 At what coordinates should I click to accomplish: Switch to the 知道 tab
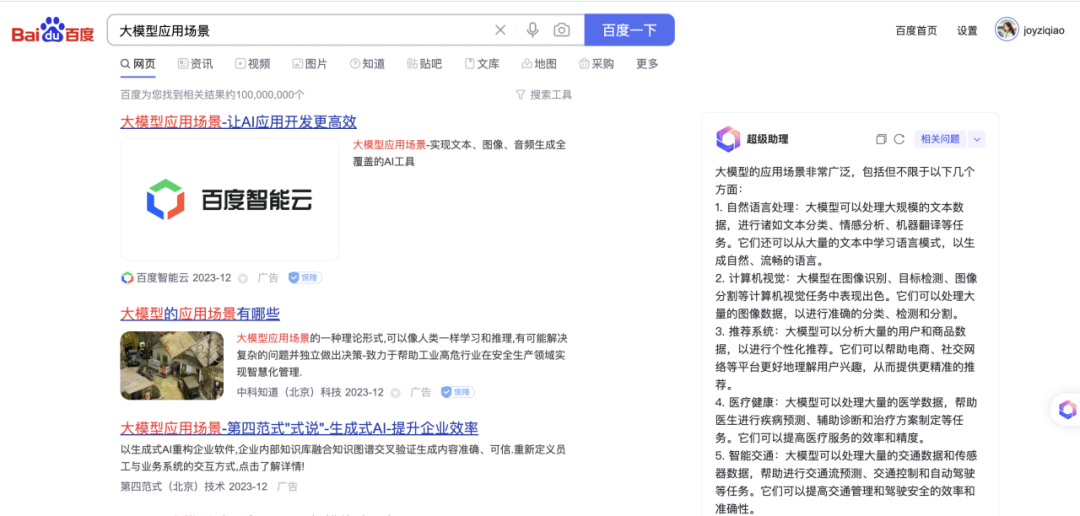pos(367,64)
